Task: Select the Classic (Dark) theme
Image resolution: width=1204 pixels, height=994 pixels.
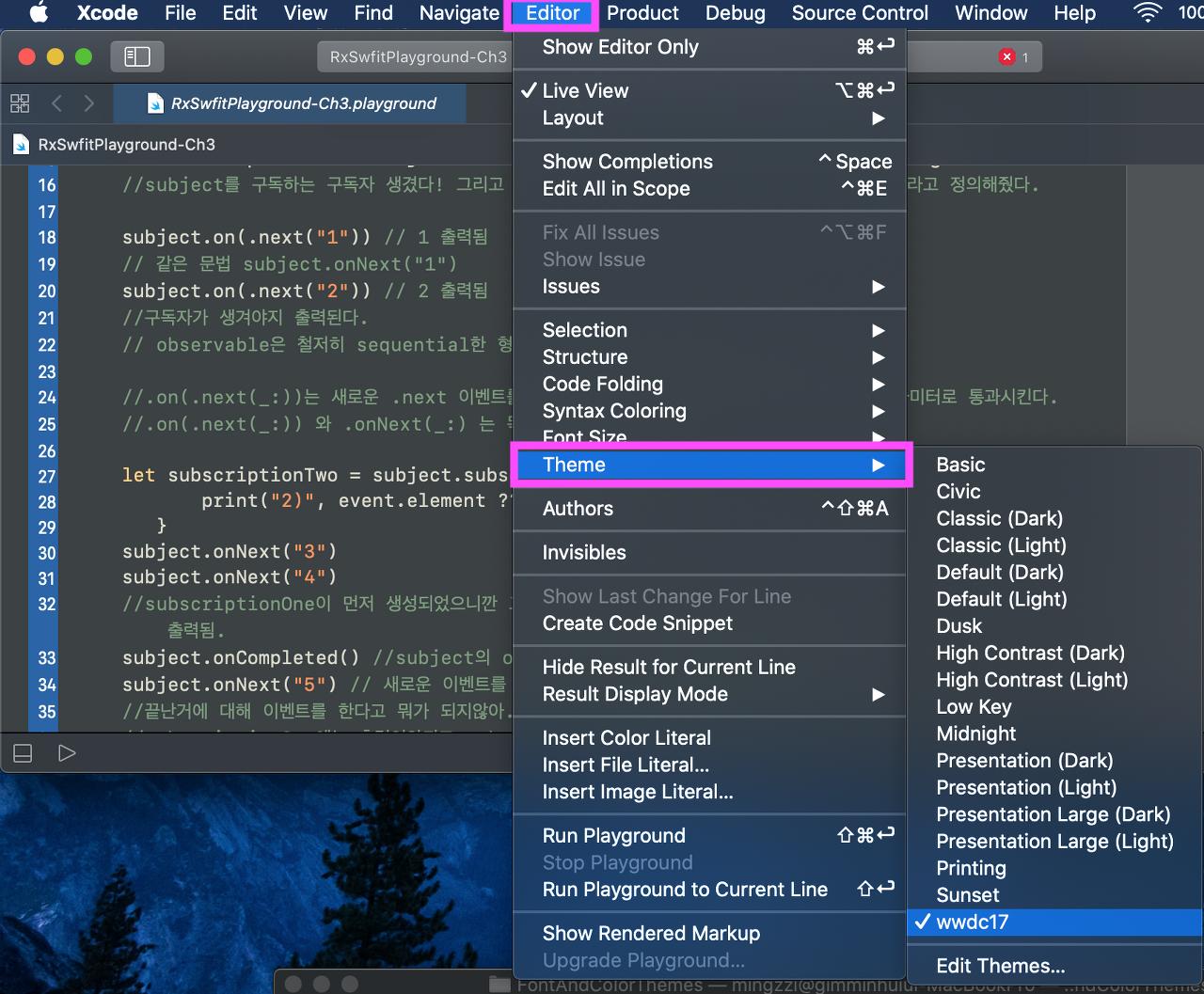Action: click(1054, 519)
